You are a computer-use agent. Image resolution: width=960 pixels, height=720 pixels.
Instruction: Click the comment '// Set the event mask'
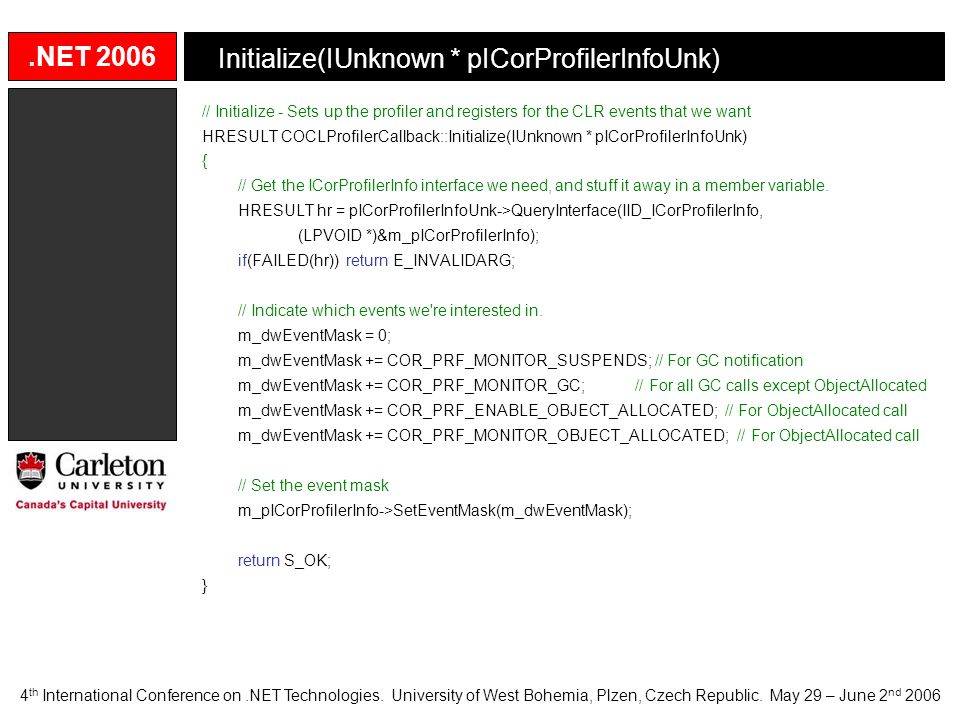[313, 486]
